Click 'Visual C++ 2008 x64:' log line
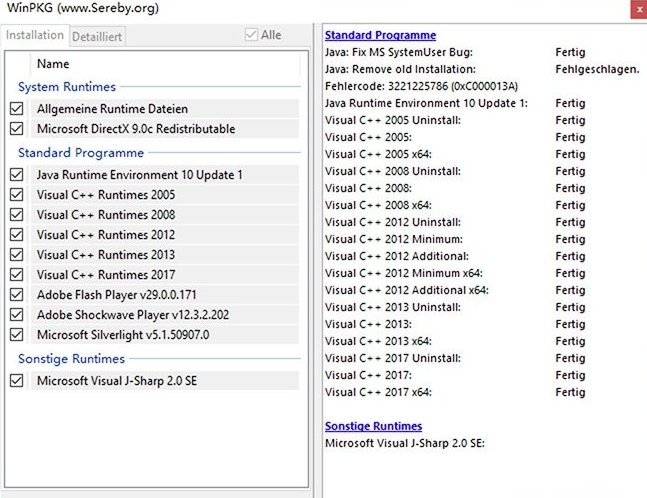This screenshot has height=498, width=647. (x=378, y=205)
